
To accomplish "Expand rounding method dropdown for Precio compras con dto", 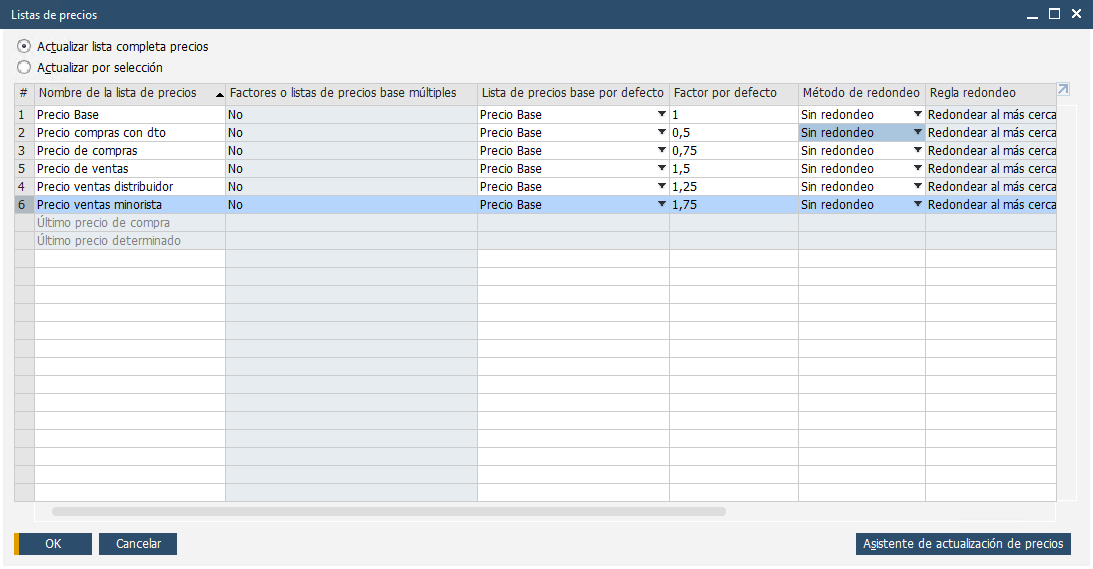I will 917,133.
